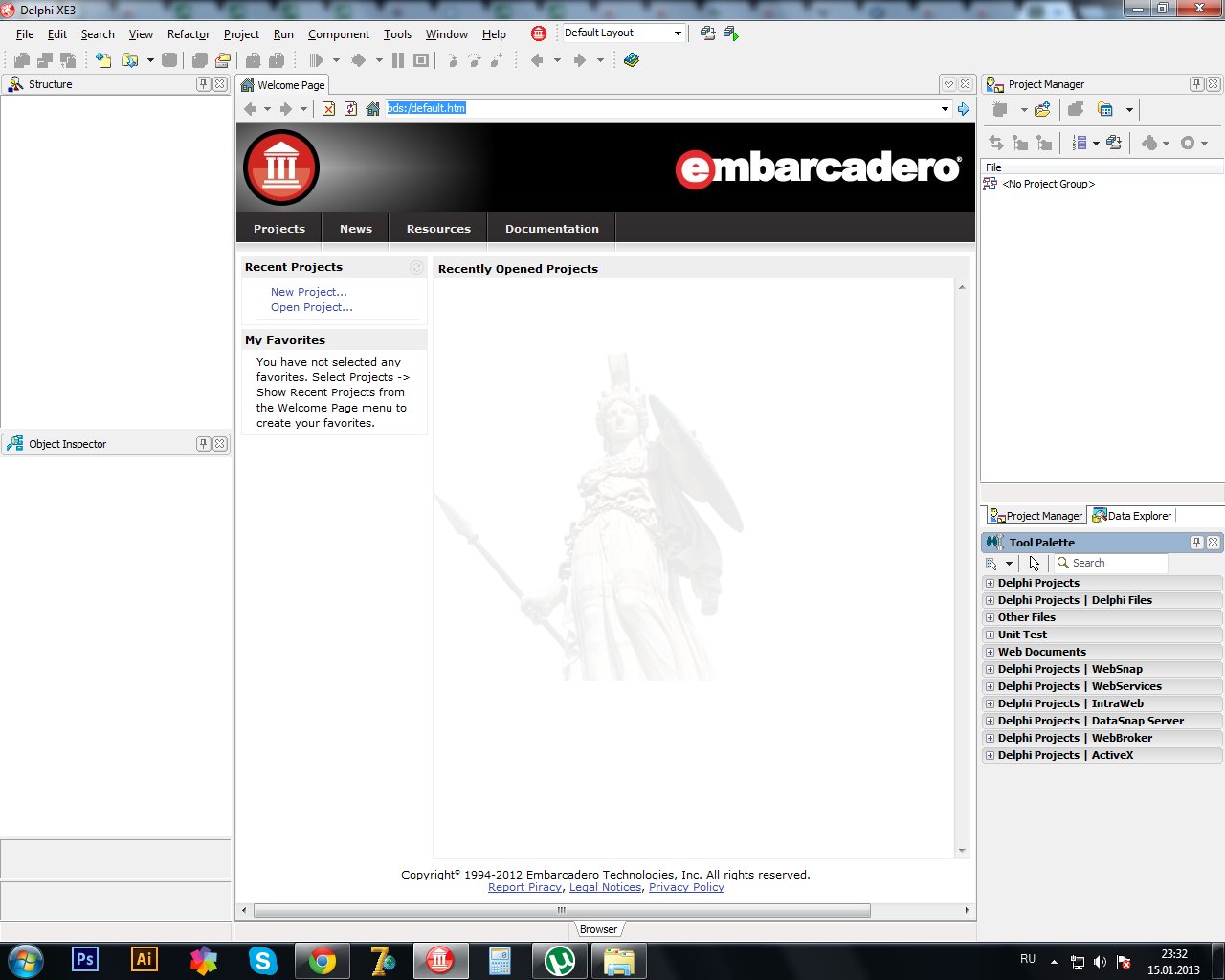
Task: Click the Add project folder icon in Project Manager
Action: [1042, 110]
